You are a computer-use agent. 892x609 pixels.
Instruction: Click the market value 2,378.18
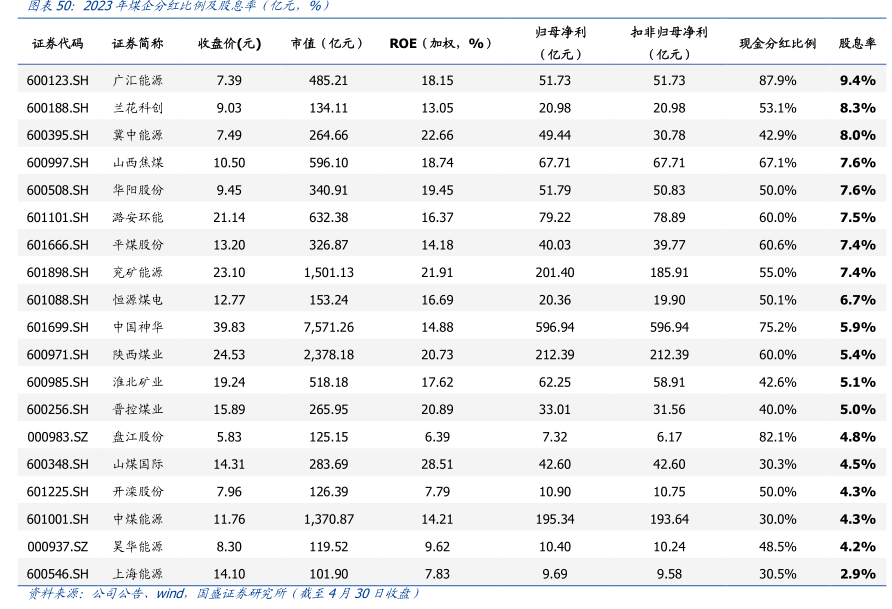click(x=328, y=355)
